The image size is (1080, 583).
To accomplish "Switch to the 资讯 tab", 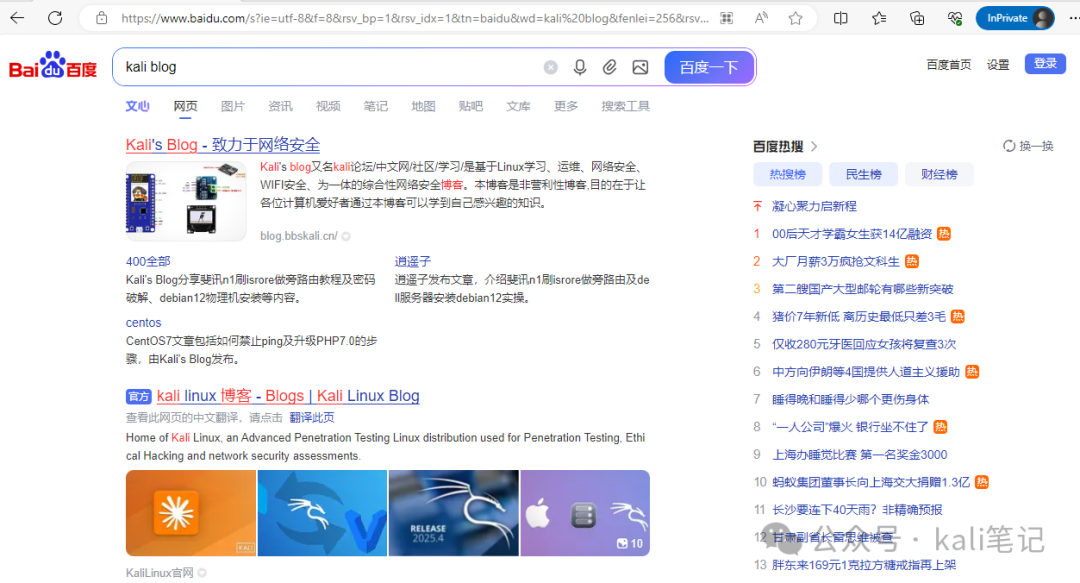I will 280,106.
